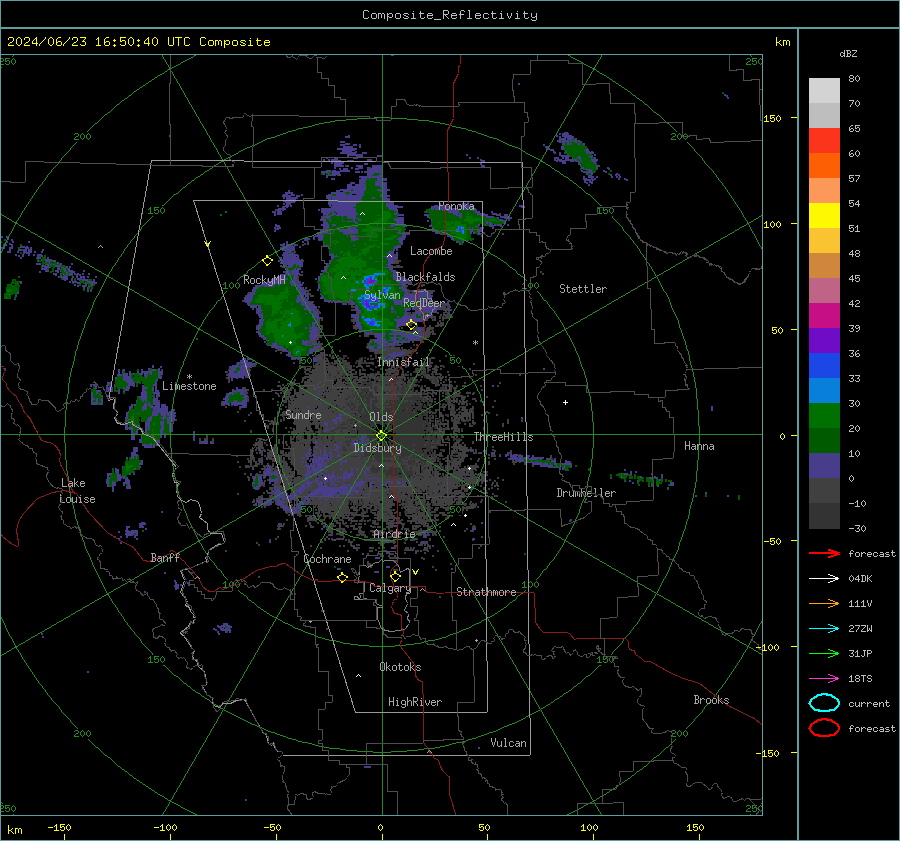Click the yellow diamond marker below Cochrane
The width and height of the screenshot is (900, 841).
[x=342, y=577]
